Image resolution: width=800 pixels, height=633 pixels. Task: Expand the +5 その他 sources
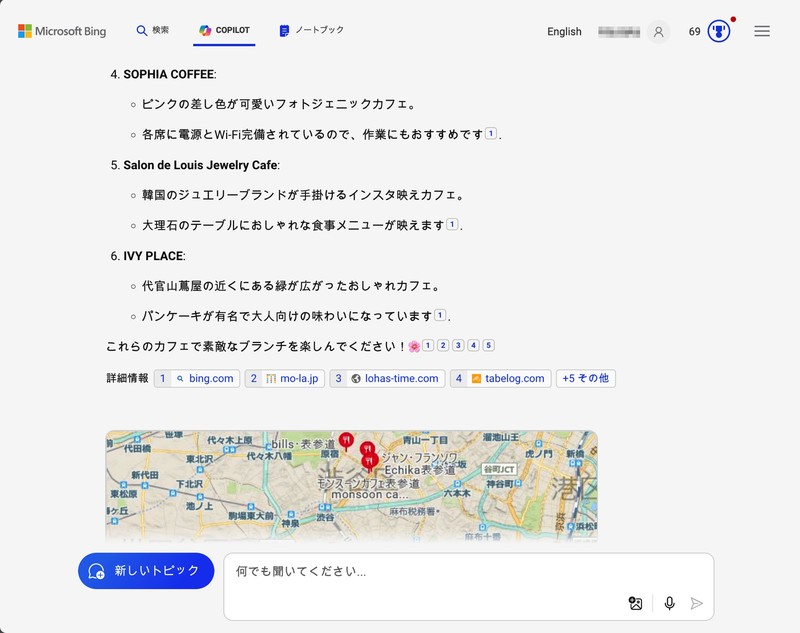586,378
